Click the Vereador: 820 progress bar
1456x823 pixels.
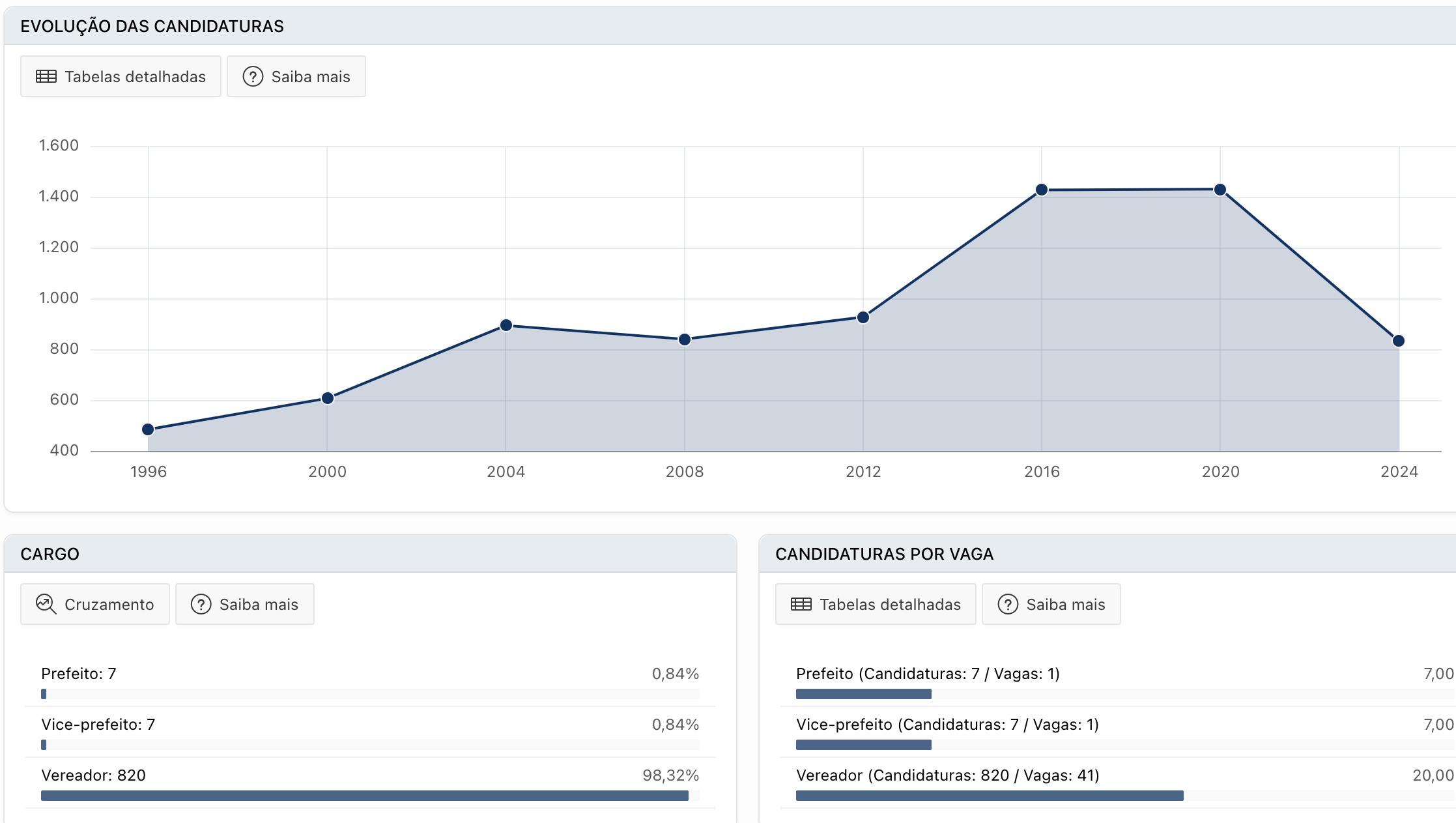[x=365, y=796]
